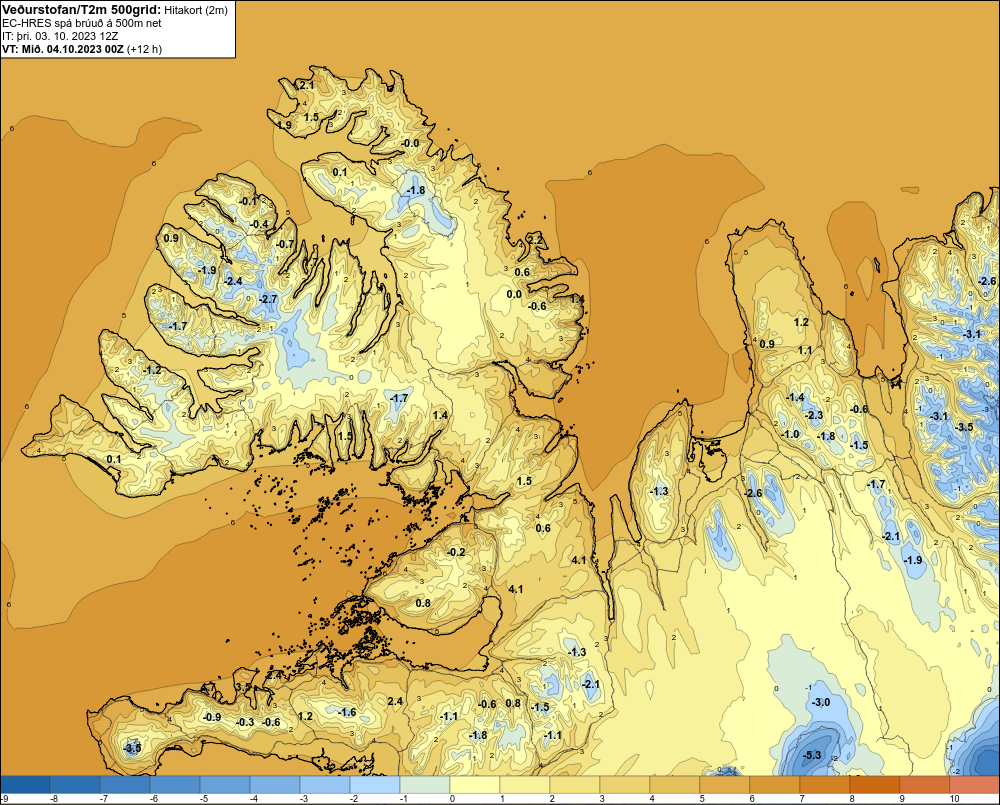Select legend color swatch between -1 and 0
1000x805 pixels.
(x=425, y=785)
